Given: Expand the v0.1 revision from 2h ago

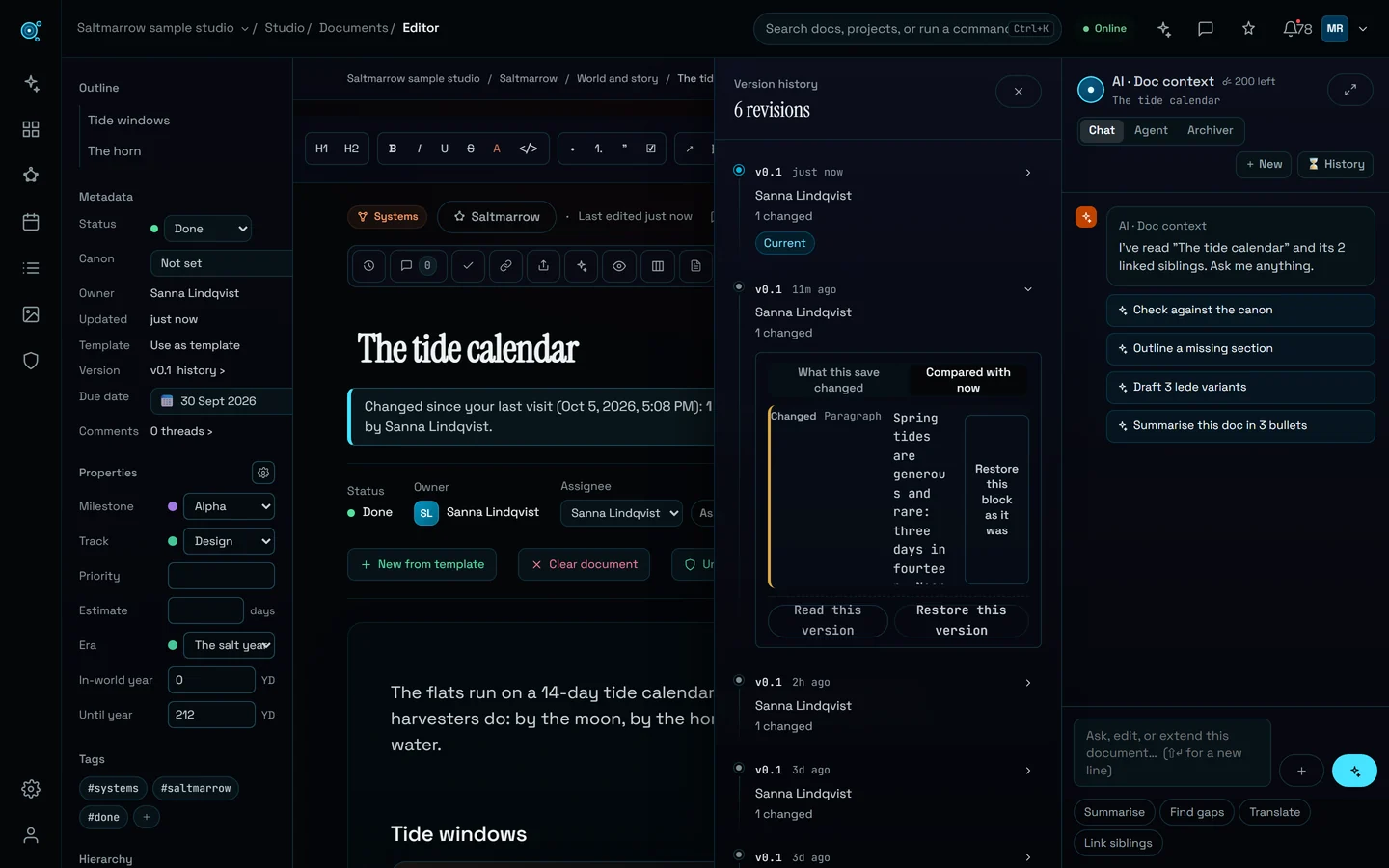Looking at the screenshot, I should click(x=1028, y=683).
